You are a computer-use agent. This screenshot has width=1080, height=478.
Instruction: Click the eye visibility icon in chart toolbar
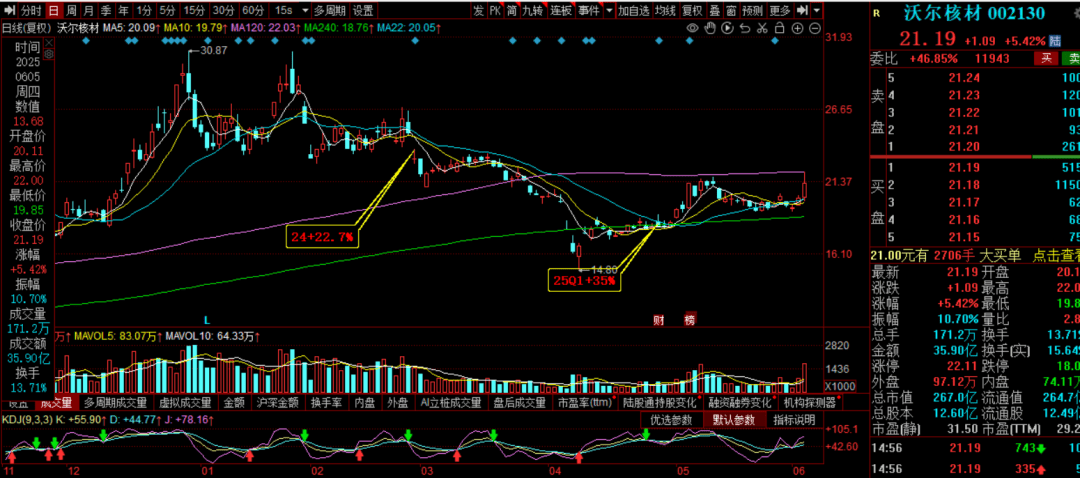click(x=694, y=28)
